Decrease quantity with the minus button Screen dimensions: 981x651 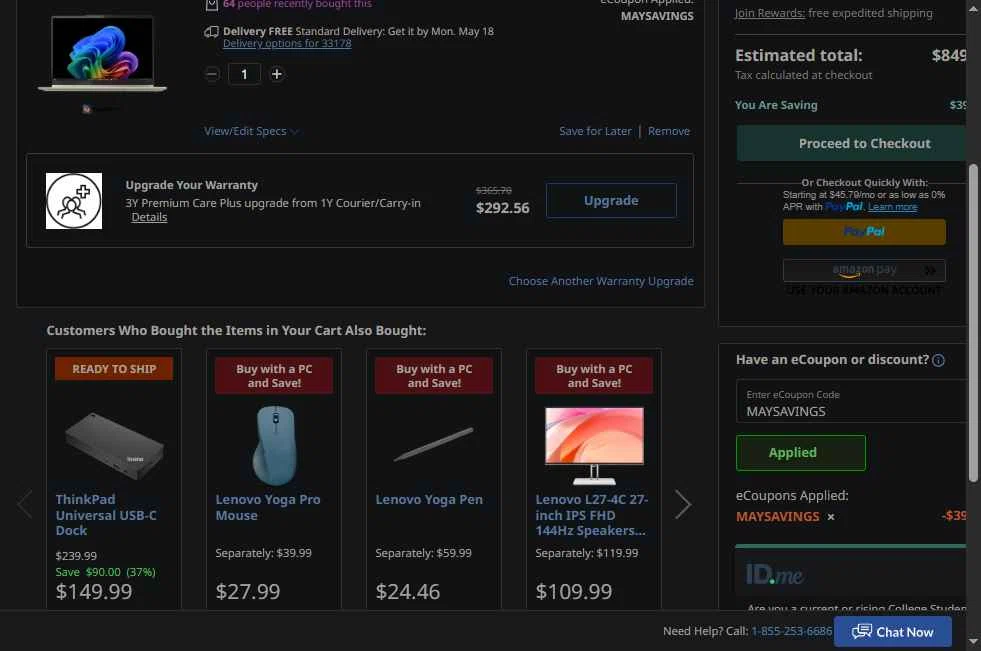[212, 74]
